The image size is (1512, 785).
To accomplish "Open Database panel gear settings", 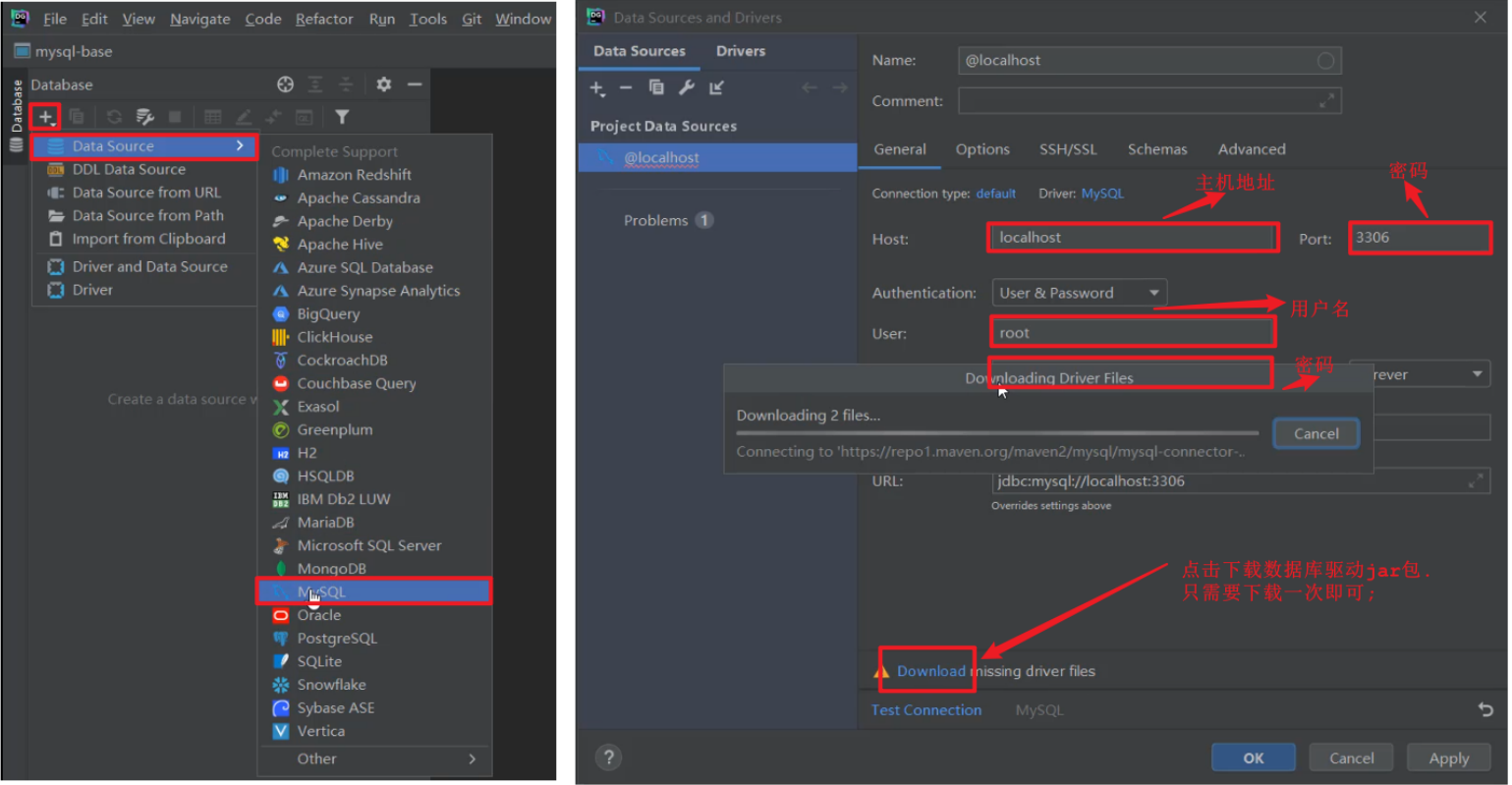I will click(x=384, y=84).
